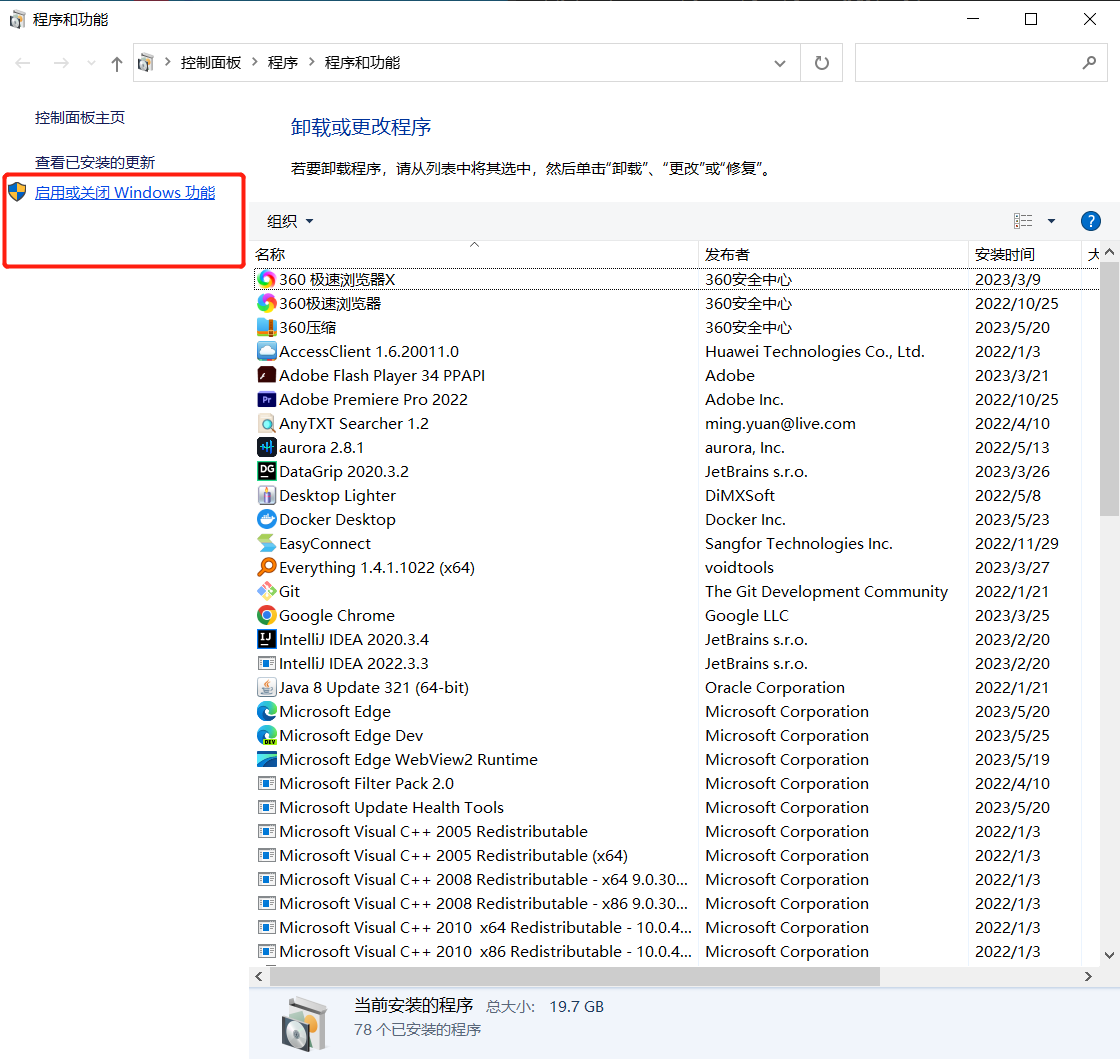Image resolution: width=1120 pixels, height=1059 pixels.
Task: Click the Git icon
Action: pyautogui.click(x=266, y=591)
